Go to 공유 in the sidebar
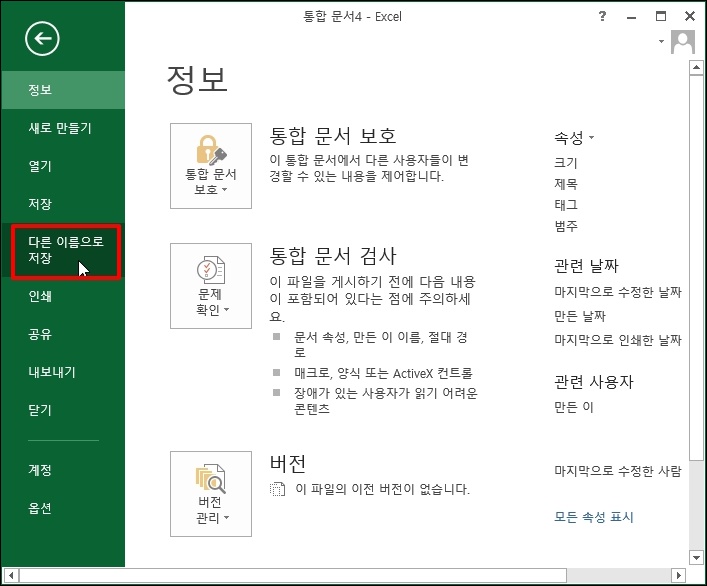 pos(63,334)
